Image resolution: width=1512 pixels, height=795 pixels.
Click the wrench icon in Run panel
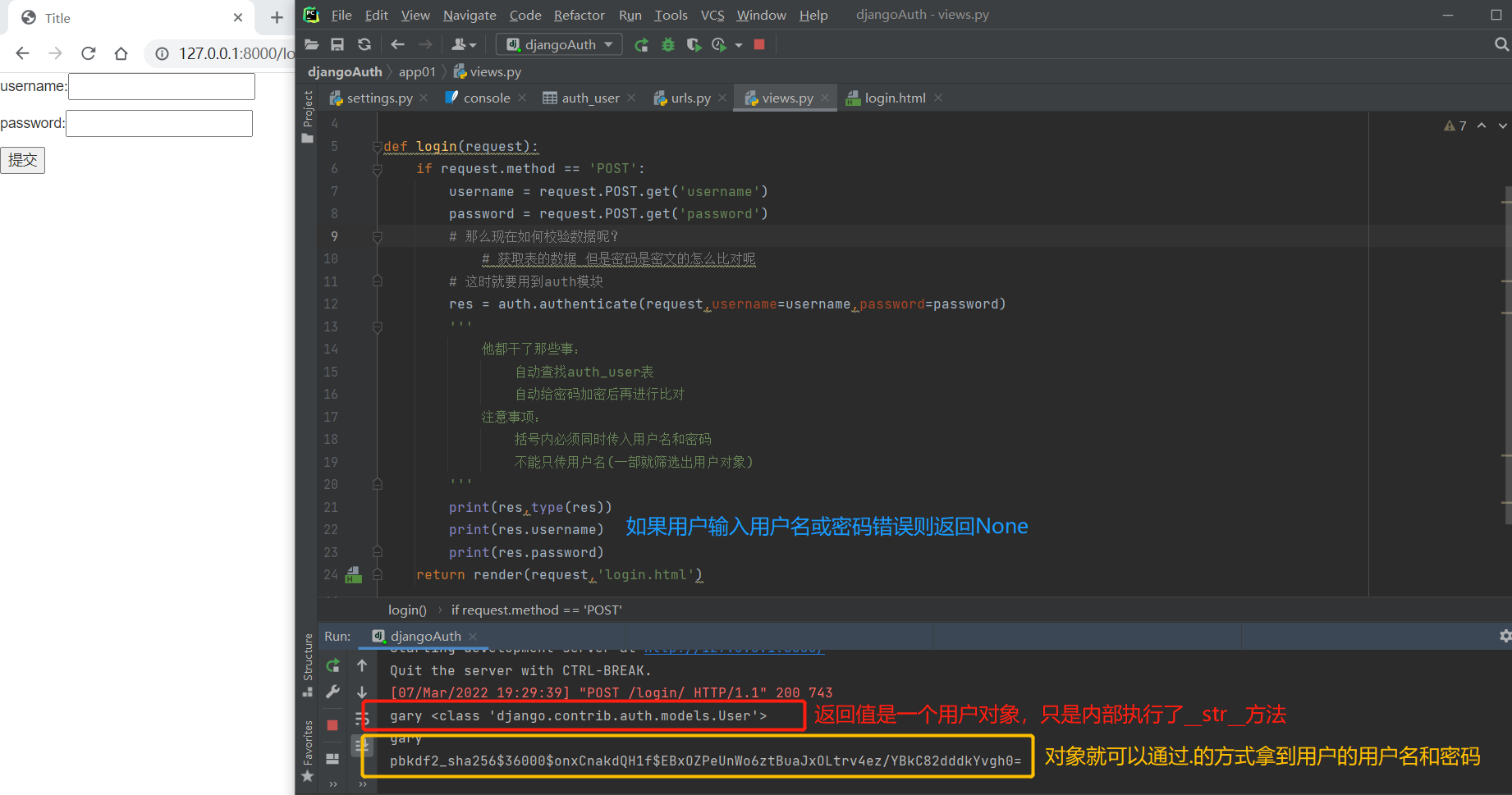click(x=332, y=692)
